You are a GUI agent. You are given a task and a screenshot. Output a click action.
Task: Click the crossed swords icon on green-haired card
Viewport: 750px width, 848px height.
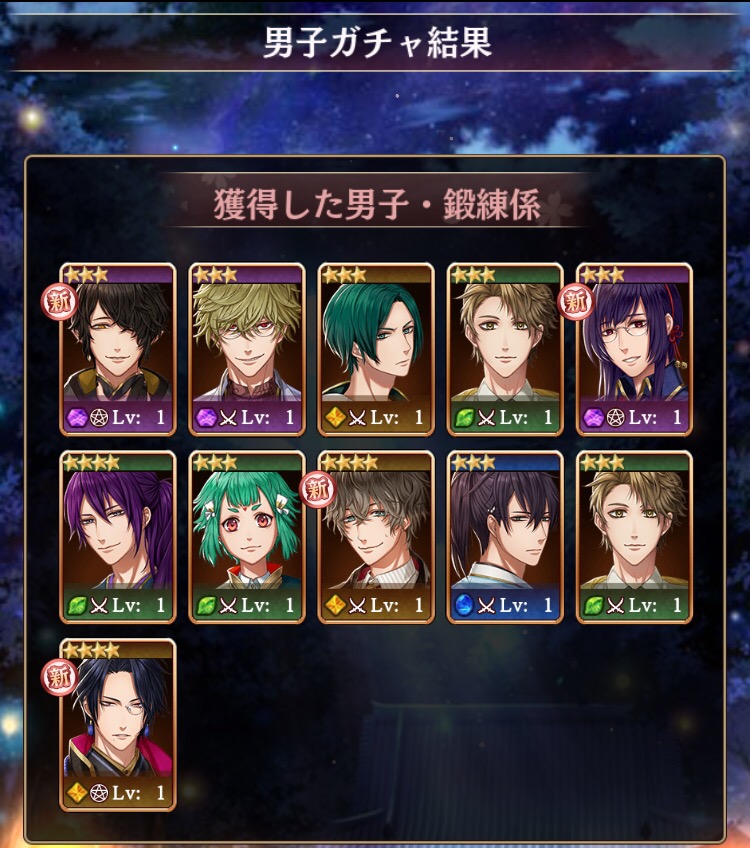pyautogui.click(x=228, y=606)
